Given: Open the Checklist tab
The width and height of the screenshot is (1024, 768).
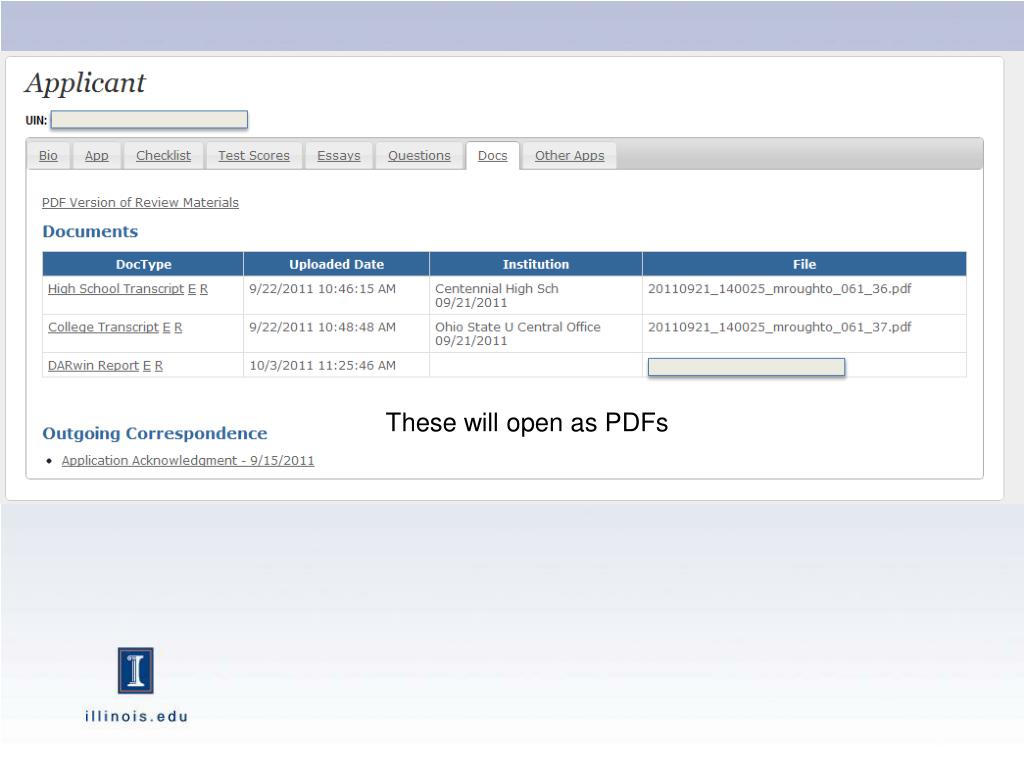Looking at the screenshot, I should 163,156.
